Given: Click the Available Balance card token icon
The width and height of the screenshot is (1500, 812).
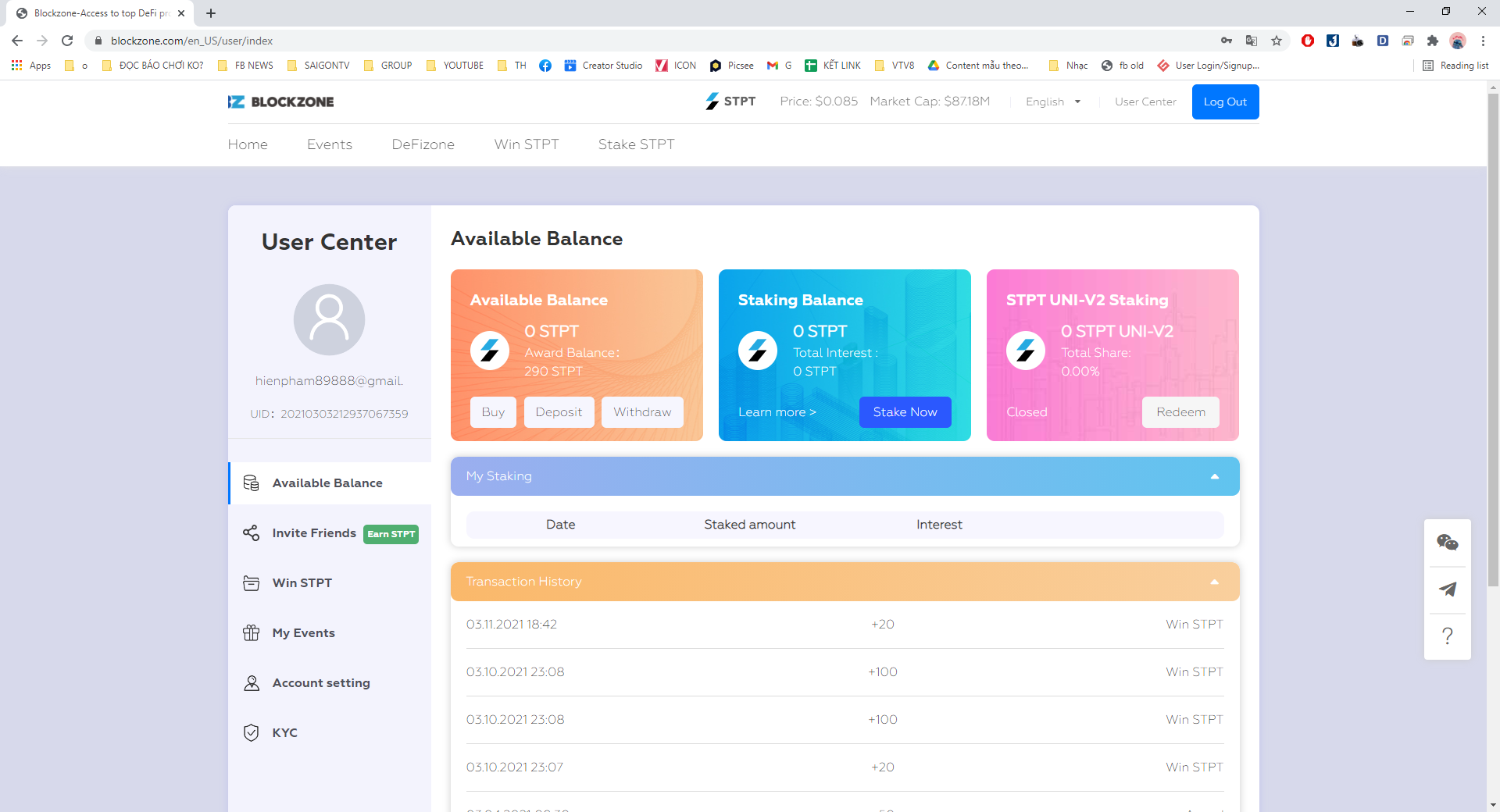Looking at the screenshot, I should coord(490,351).
